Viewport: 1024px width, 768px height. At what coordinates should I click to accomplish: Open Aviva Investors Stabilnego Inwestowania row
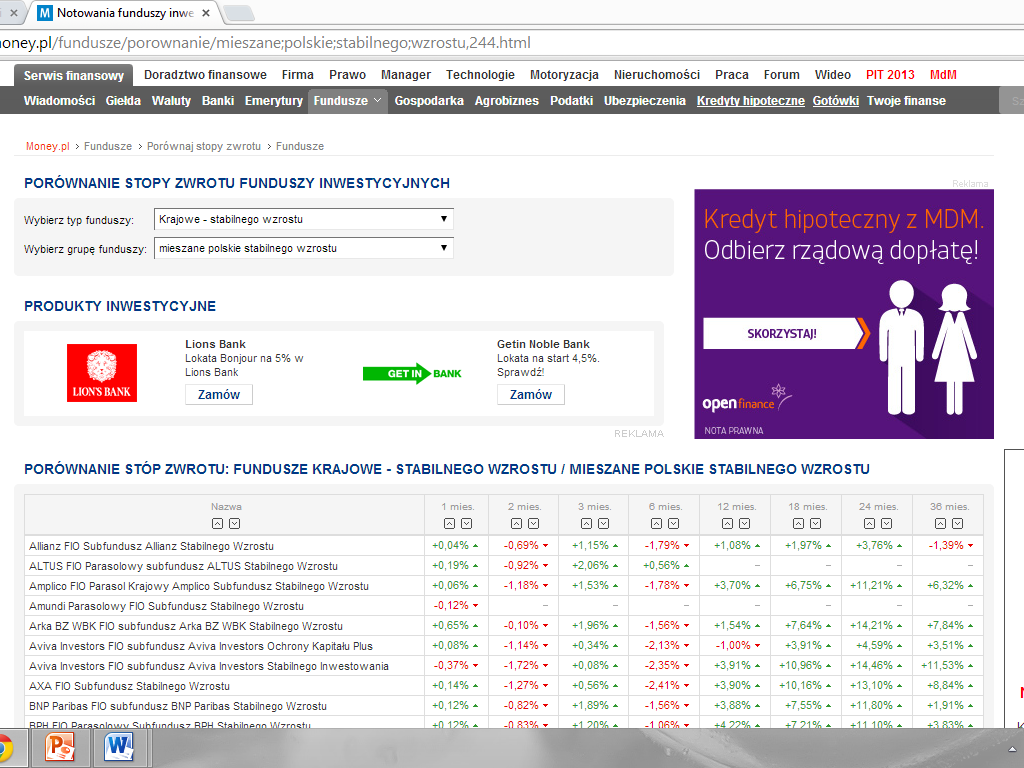pyautogui.click(x=208, y=666)
